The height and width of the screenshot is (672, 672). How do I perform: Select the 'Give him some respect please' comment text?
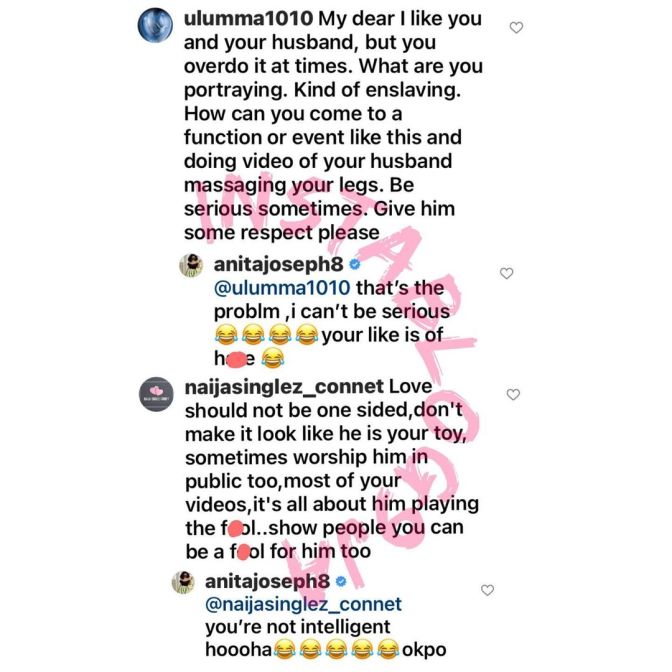(319, 221)
